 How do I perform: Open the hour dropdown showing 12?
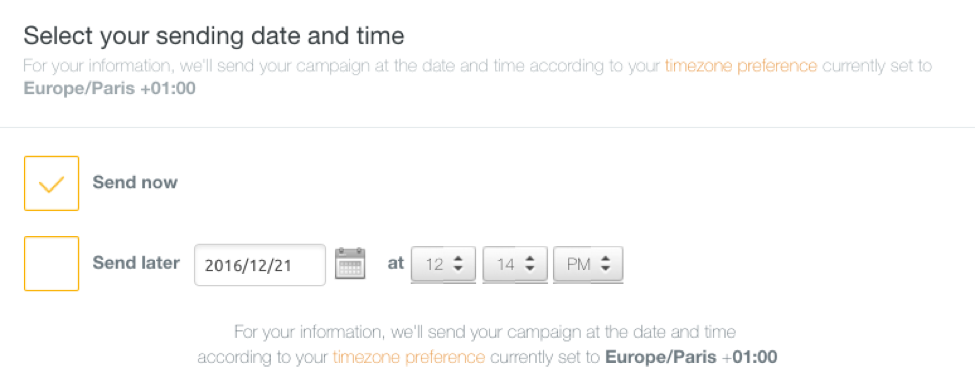443,265
